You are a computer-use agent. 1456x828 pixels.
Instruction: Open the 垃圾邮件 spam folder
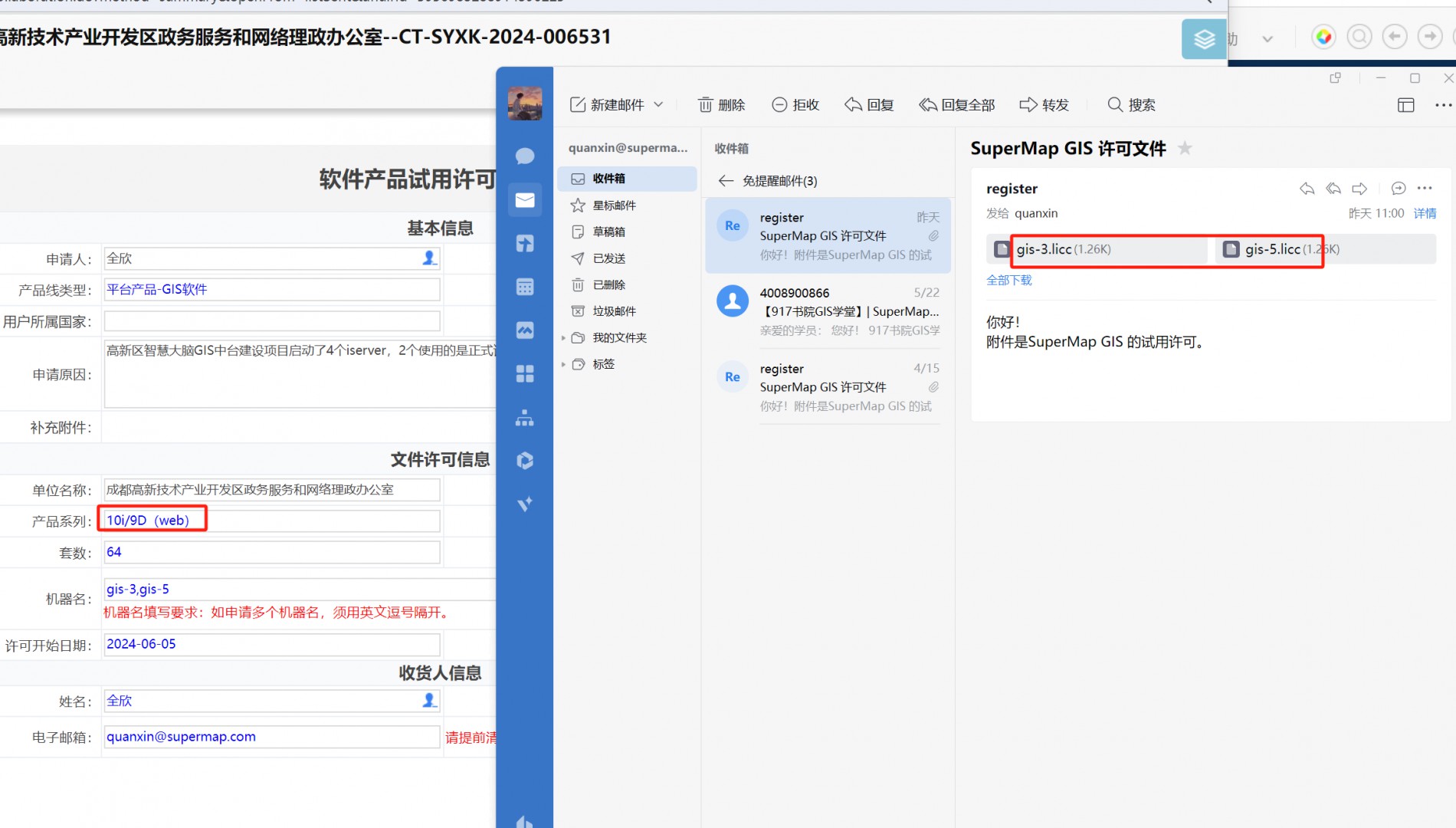coord(627,311)
